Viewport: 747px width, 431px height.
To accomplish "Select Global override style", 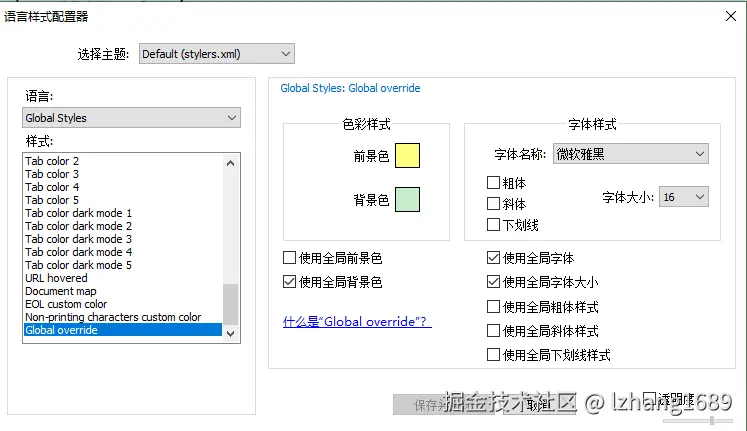I will point(123,330).
